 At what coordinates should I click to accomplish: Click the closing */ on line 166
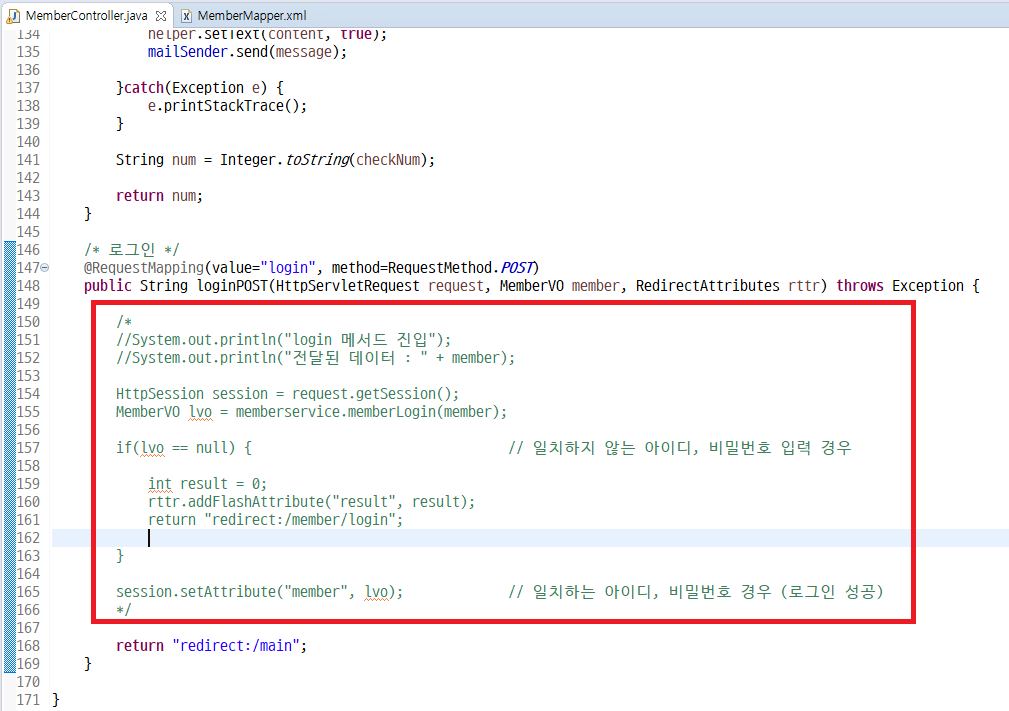pos(124,610)
